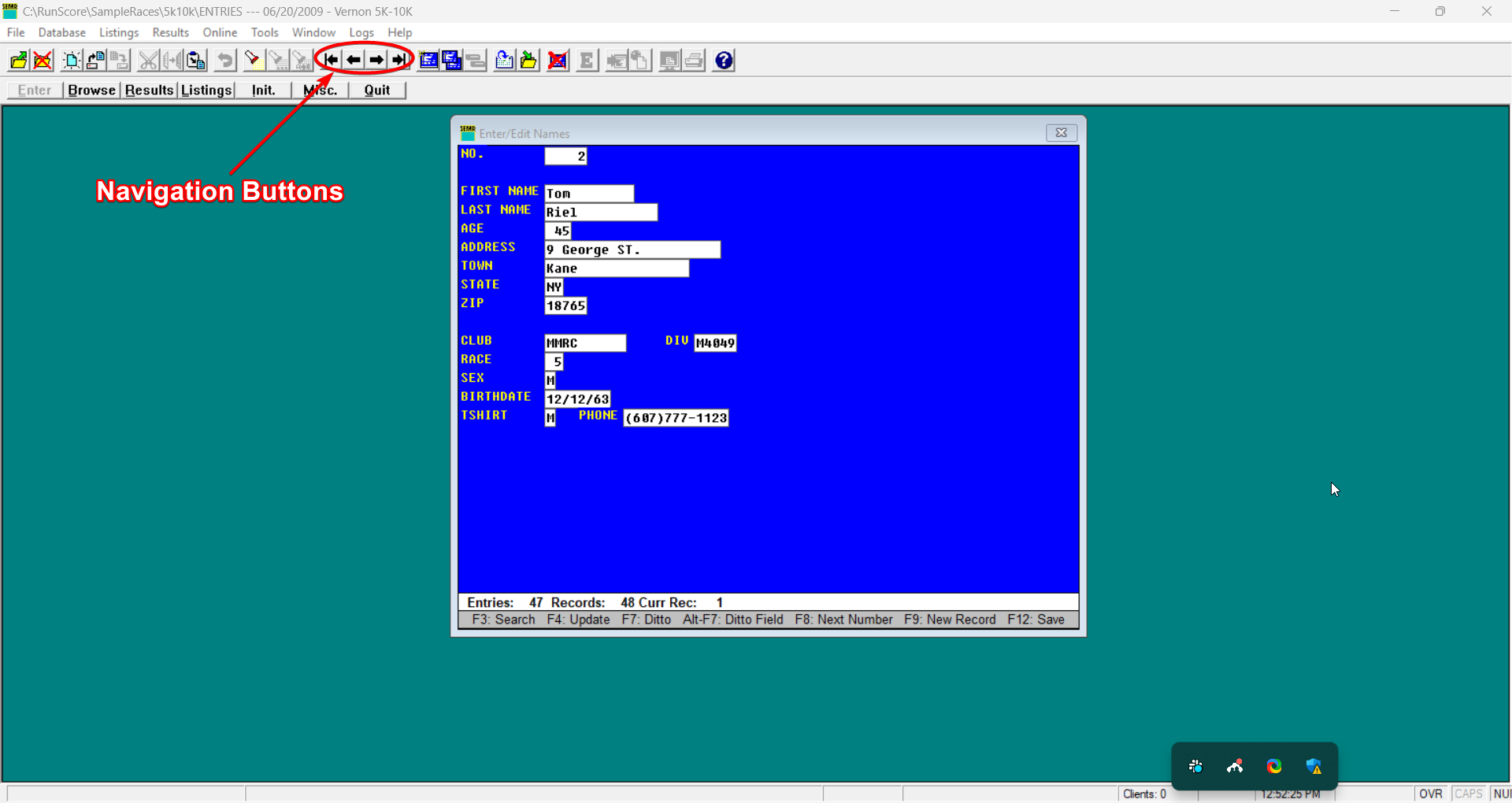This screenshot has width=1512, height=803.
Task: Click the NO. field showing 2
Action: click(565, 156)
